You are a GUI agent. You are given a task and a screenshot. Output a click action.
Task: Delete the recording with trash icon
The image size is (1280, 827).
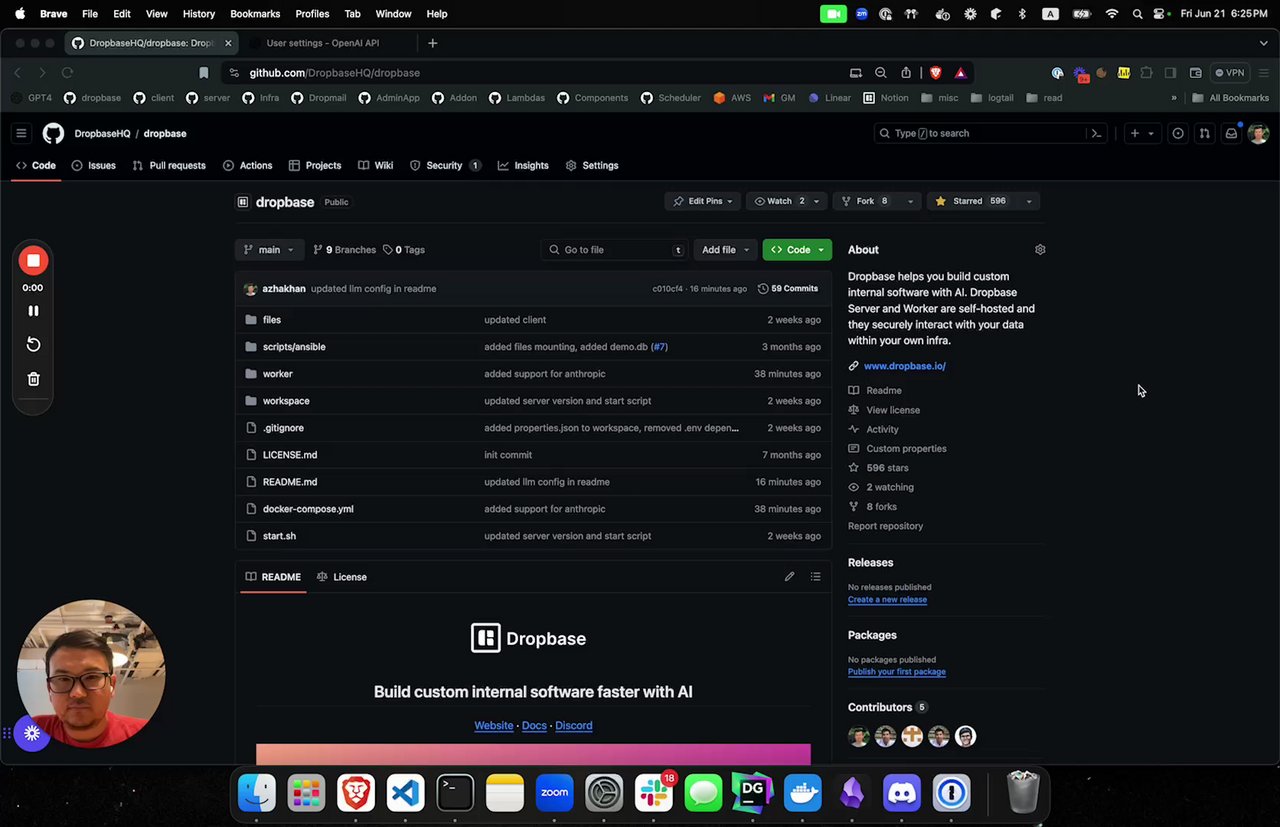33,379
